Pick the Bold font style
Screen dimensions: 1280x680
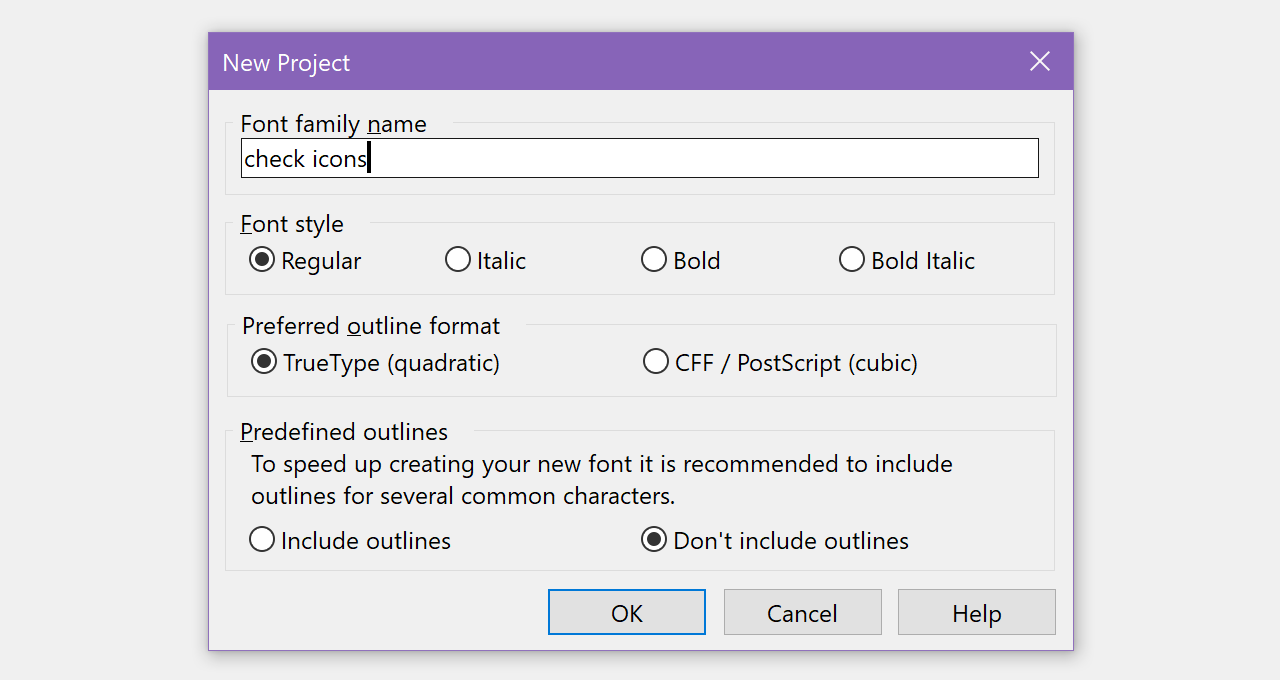pyautogui.click(x=654, y=260)
